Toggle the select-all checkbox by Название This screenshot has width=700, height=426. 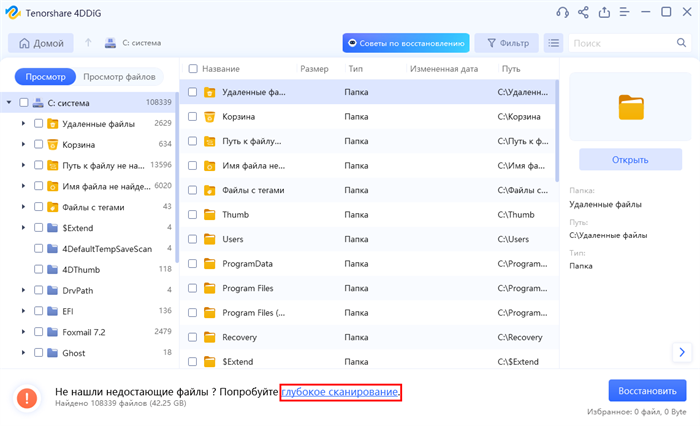click(x=193, y=69)
